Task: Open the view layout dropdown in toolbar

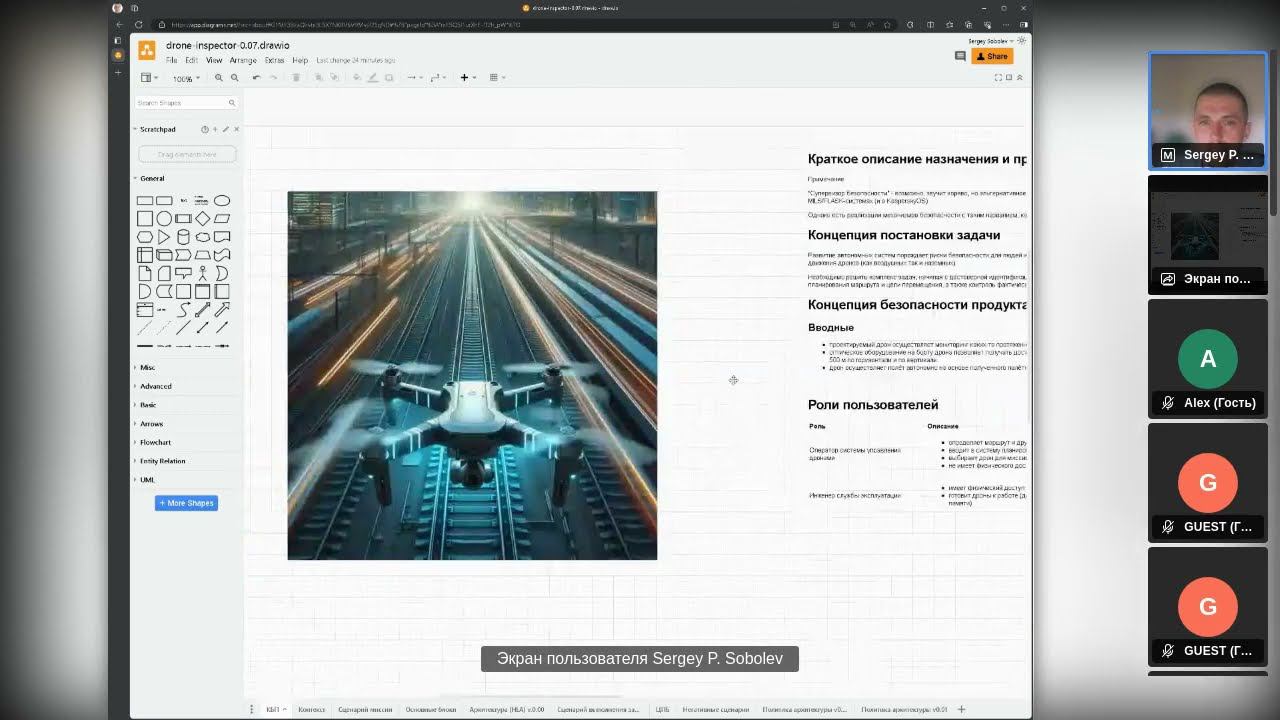Action: 149,77
